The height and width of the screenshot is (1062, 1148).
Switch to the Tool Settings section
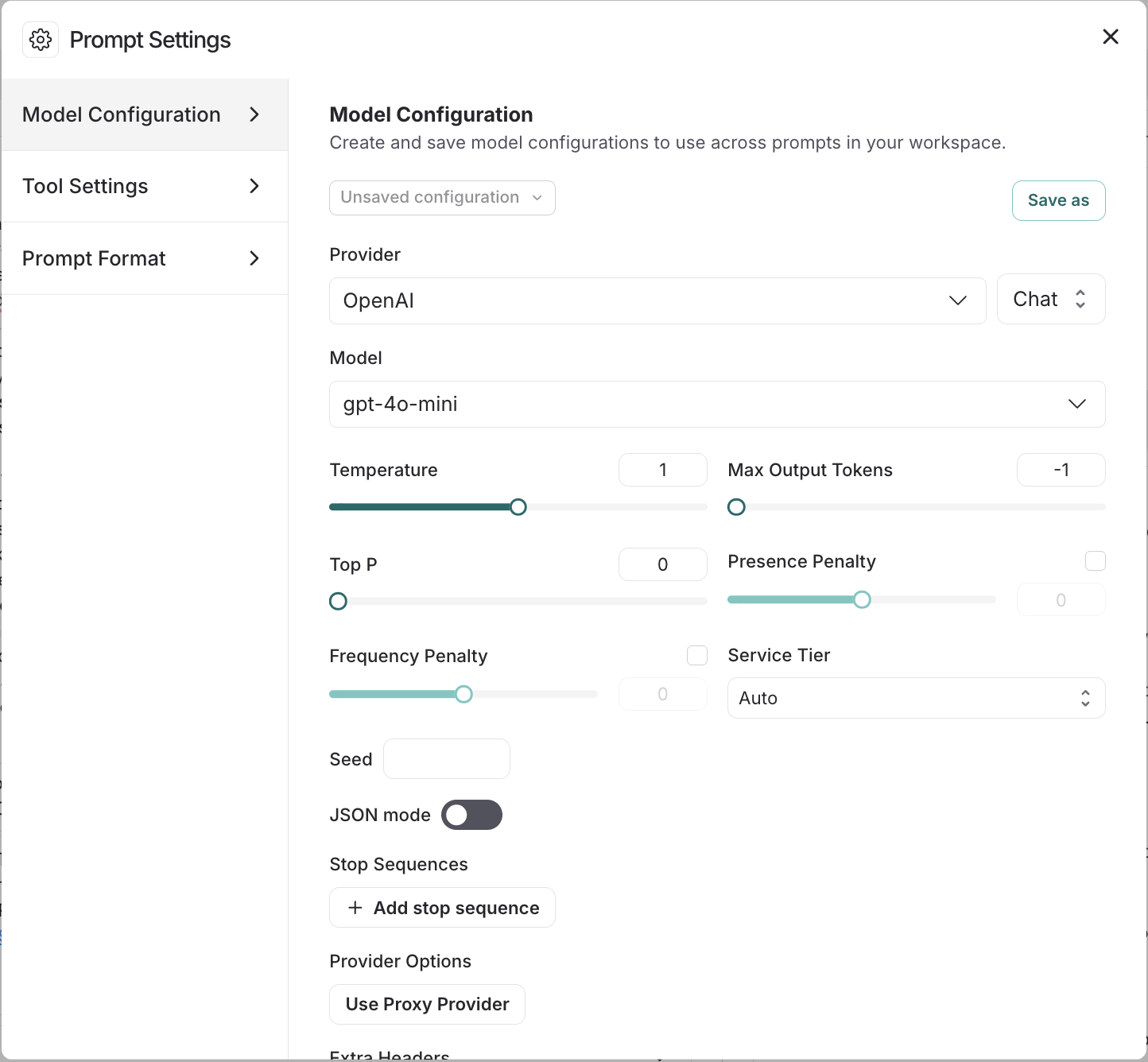[86, 186]
